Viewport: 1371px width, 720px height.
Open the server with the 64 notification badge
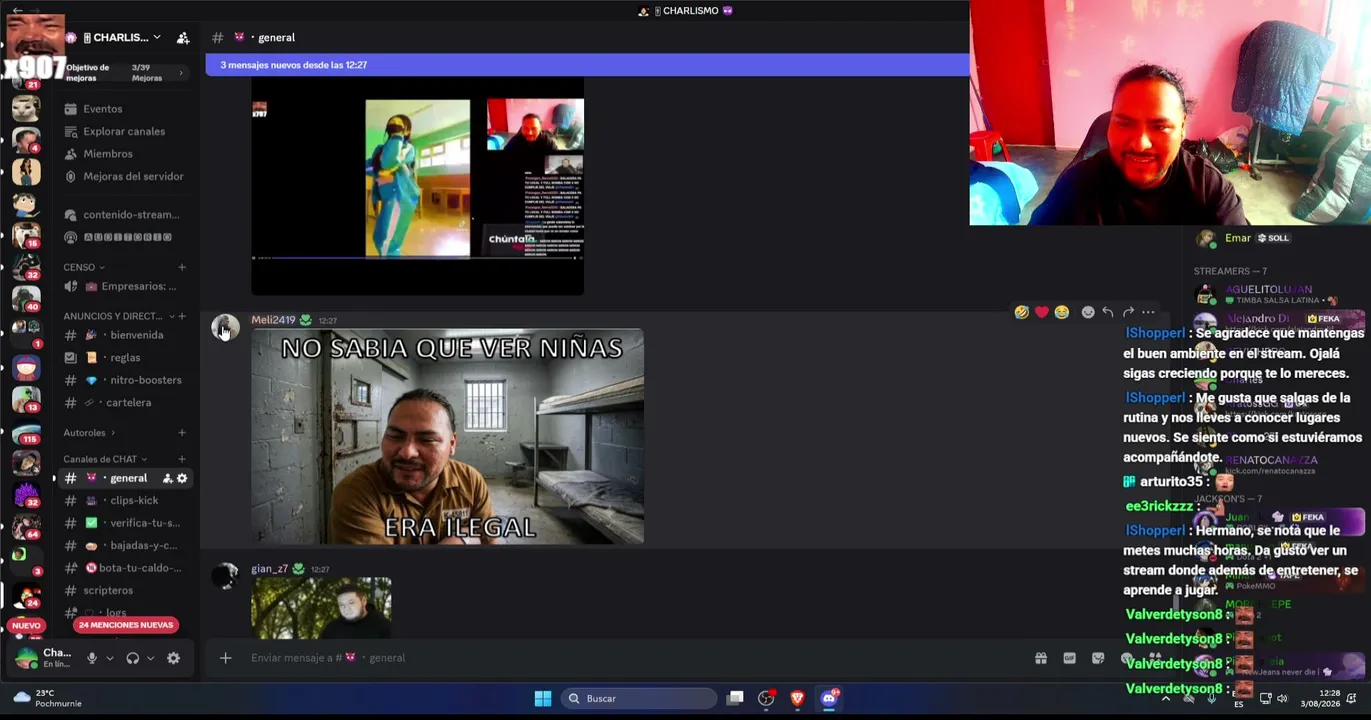pos(26,526)
